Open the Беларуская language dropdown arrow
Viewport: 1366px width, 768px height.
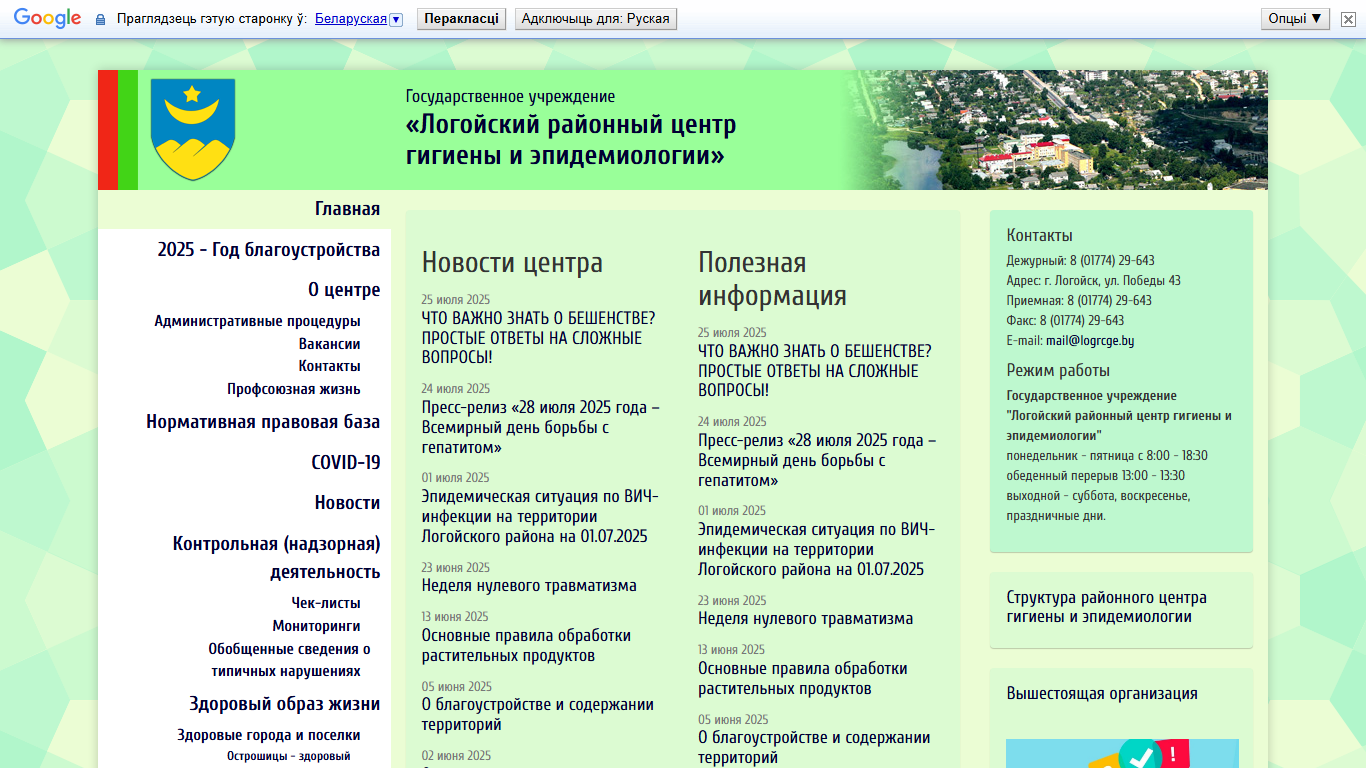click(396, 19)
